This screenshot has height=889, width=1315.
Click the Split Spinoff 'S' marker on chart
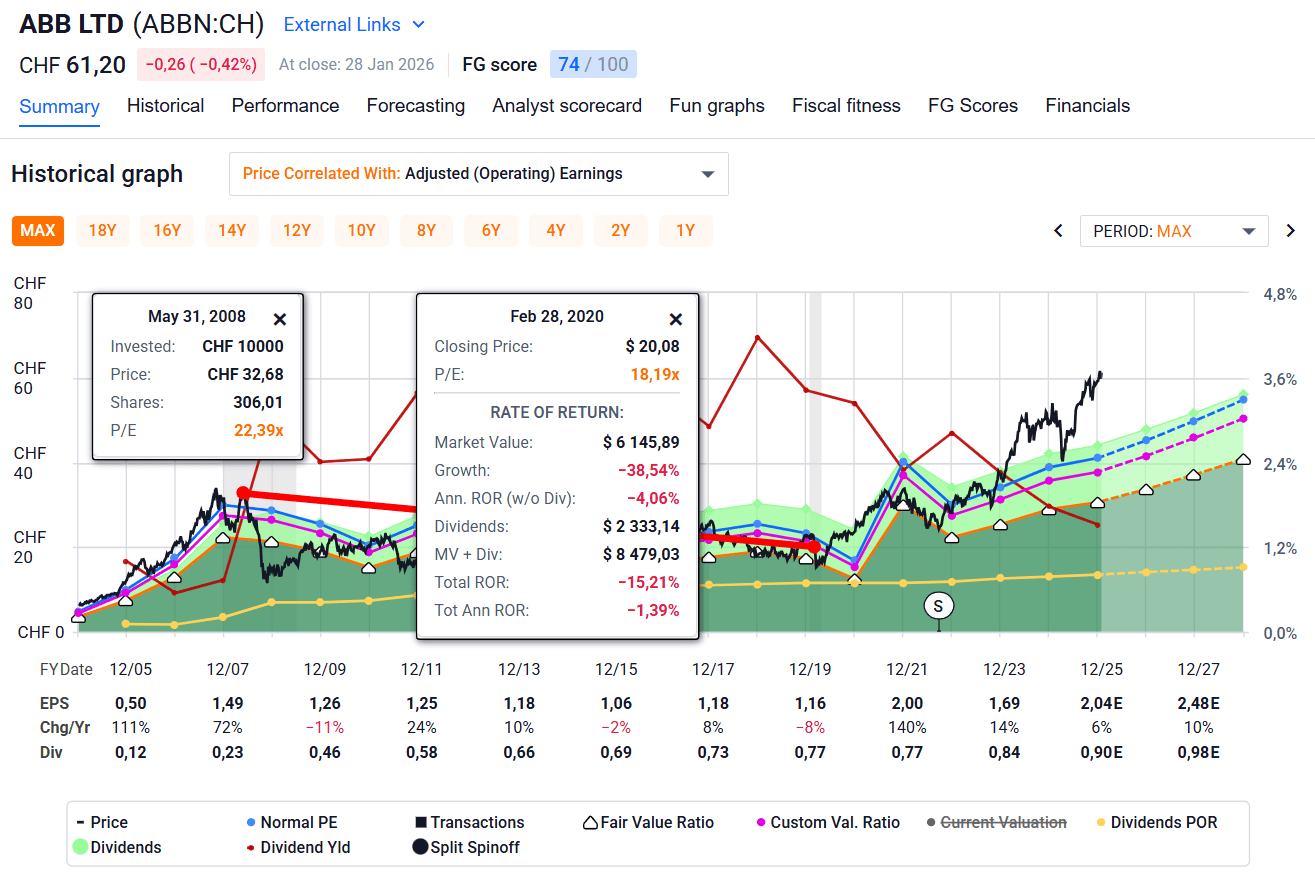click(x=938, y=606)
